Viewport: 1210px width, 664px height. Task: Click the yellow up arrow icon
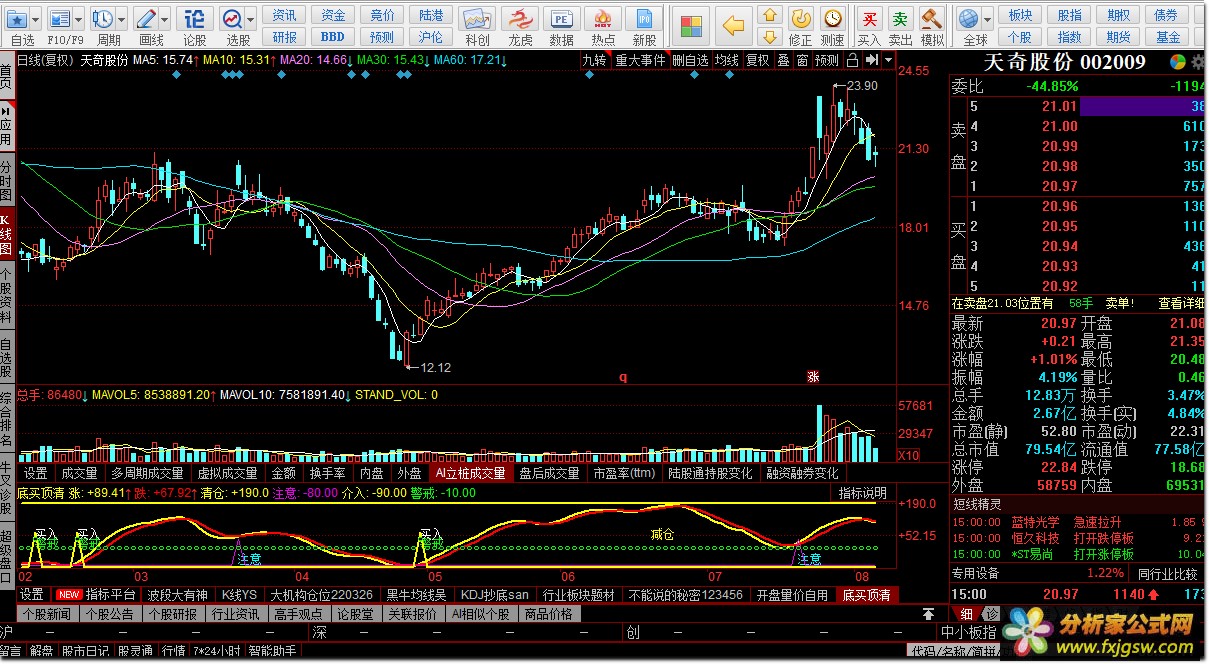click(x=769, y=15)
